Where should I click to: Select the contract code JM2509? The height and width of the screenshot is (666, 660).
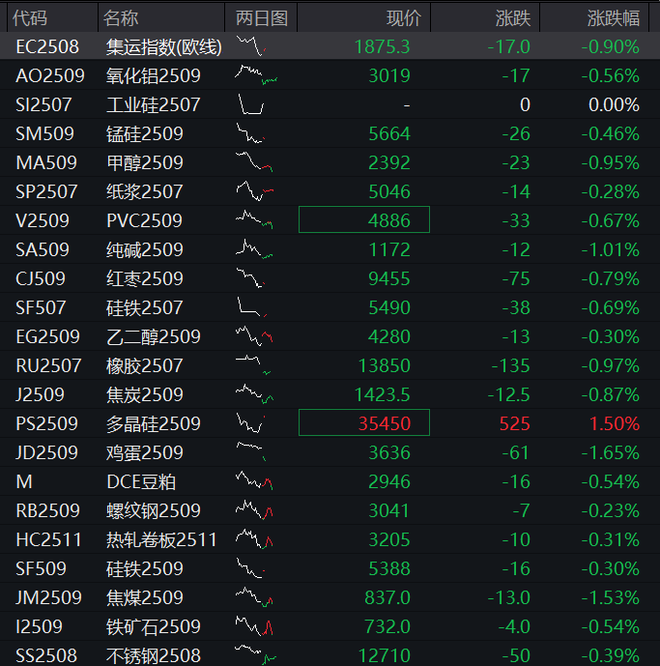pos(47,597)
